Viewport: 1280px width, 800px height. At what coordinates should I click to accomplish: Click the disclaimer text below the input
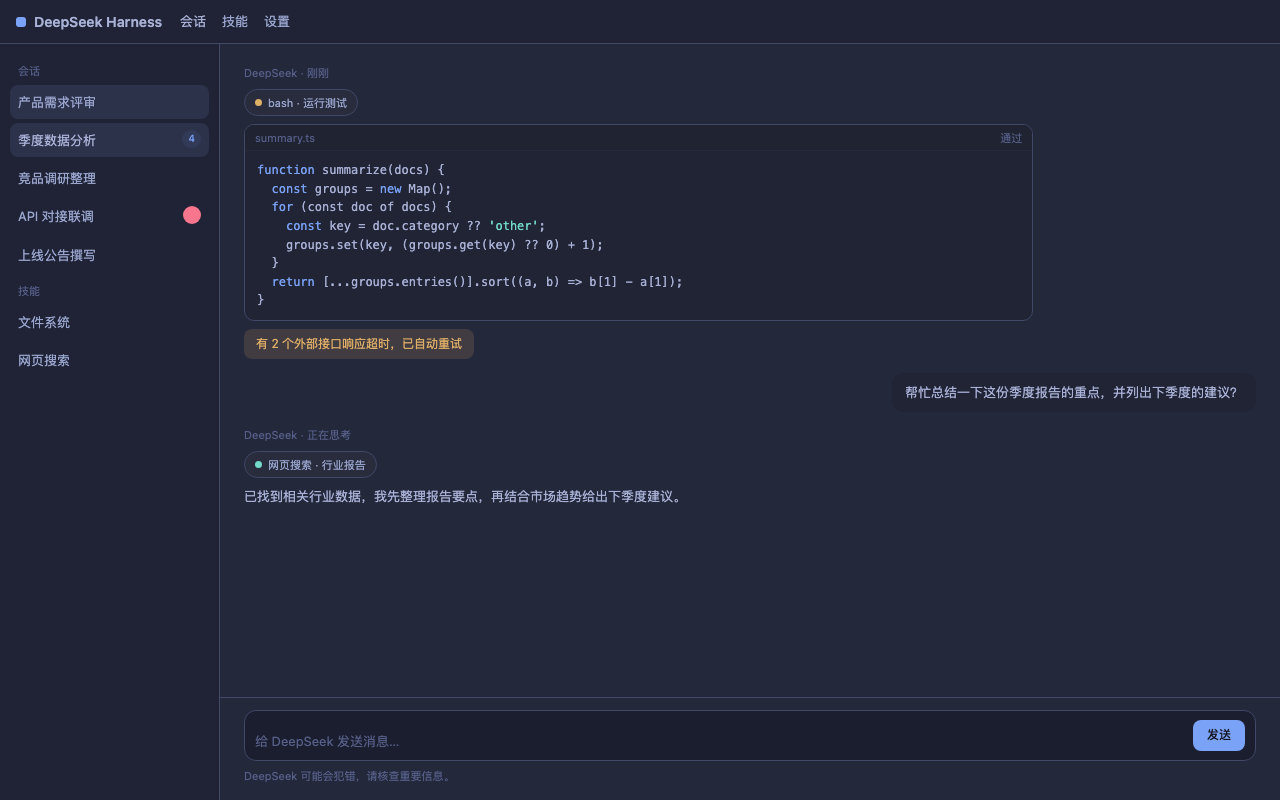coord(349,776)
